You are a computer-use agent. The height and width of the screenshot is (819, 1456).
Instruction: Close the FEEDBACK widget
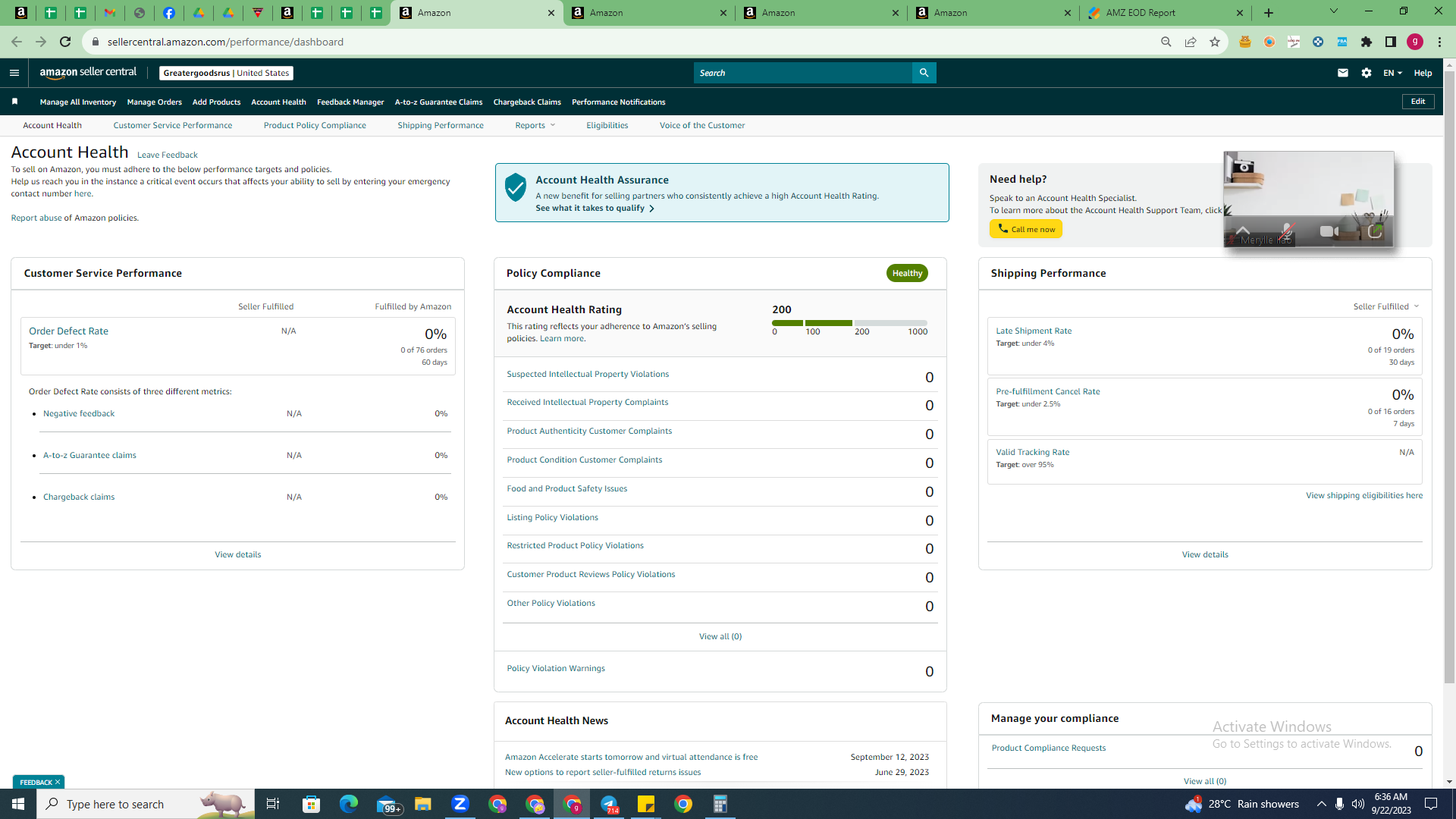tap(57, 782)
